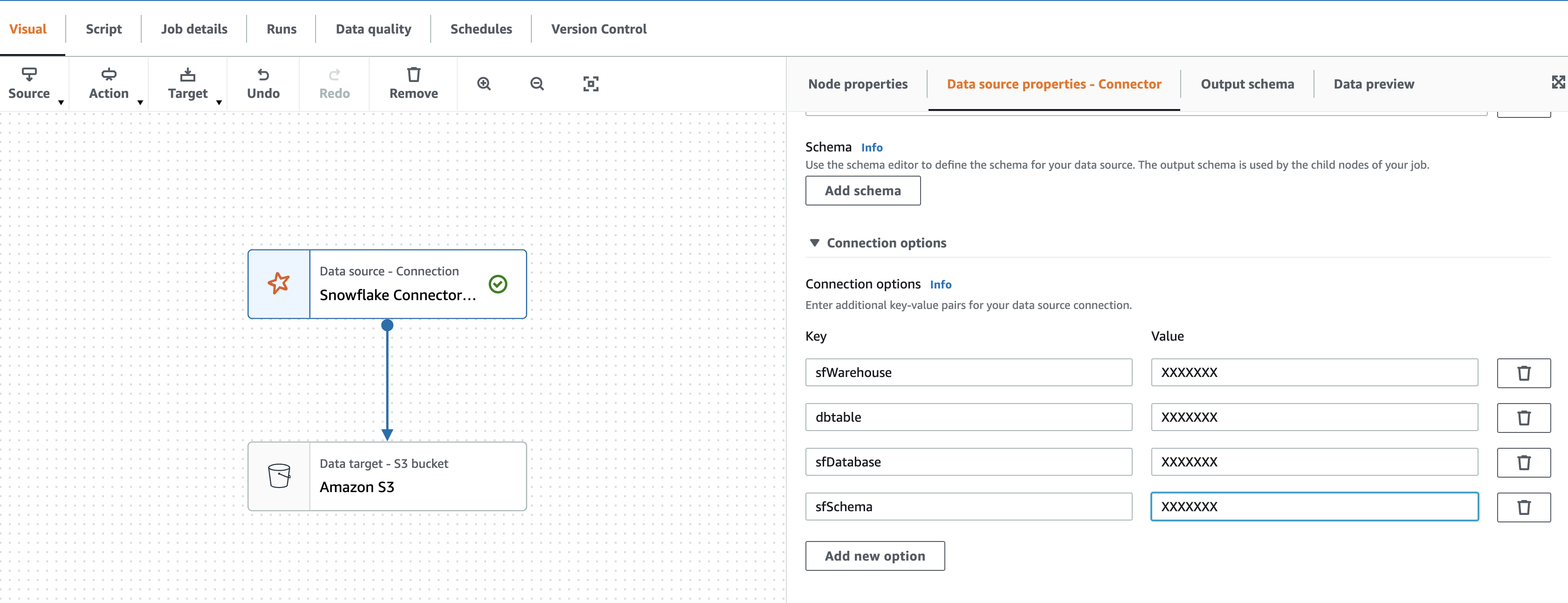Click the Add new option button

point(875,555)
